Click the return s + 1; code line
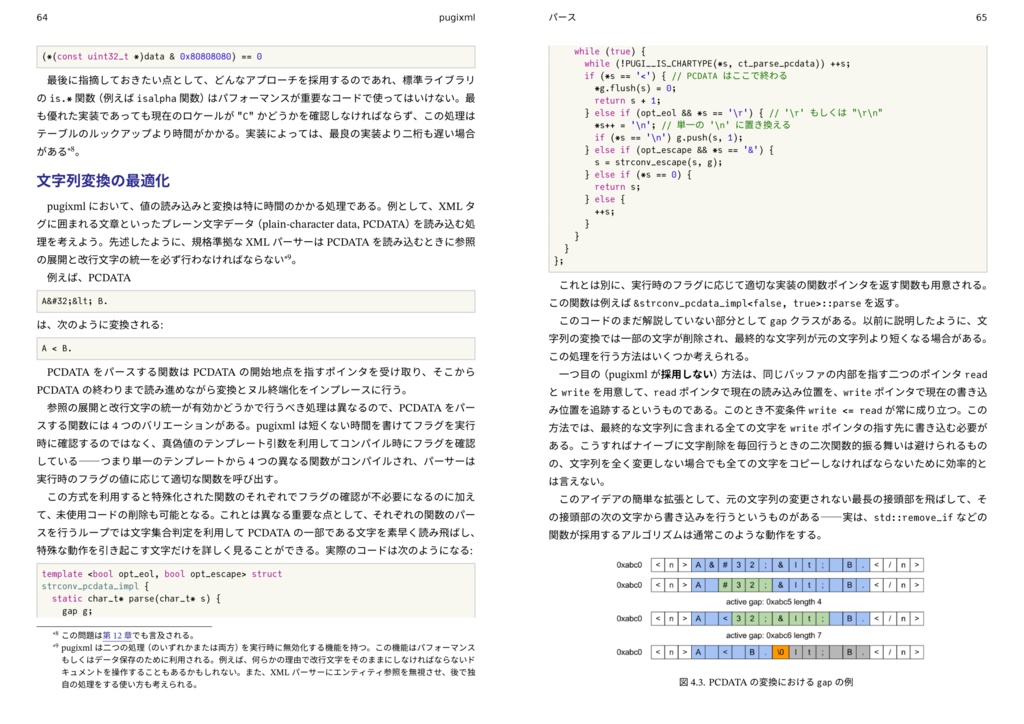 [627, 101]
